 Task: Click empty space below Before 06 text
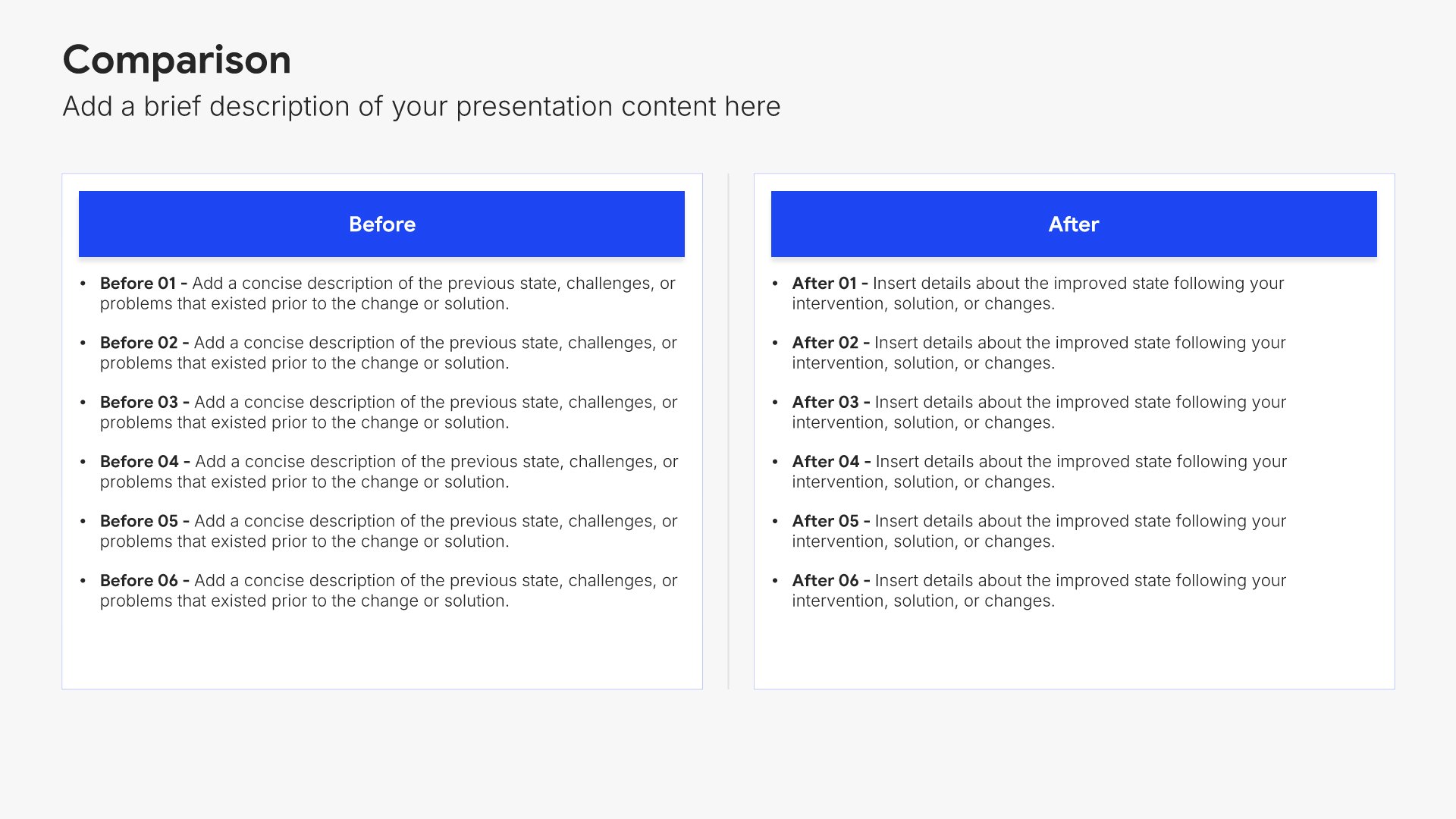pyautogui.click(x=381, y=649)
